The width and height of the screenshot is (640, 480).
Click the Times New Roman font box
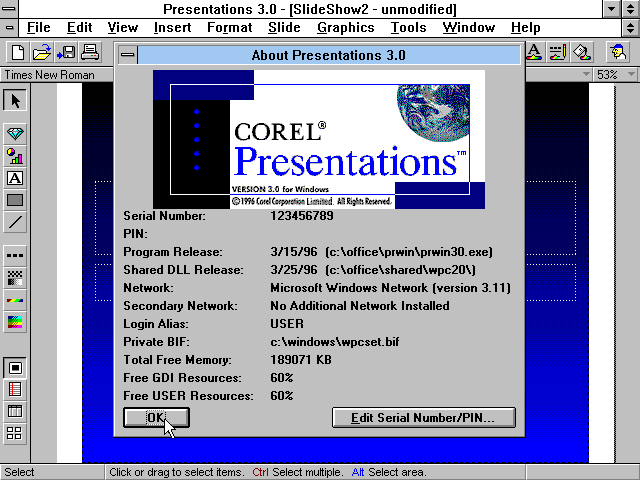(x=57, y=75)
